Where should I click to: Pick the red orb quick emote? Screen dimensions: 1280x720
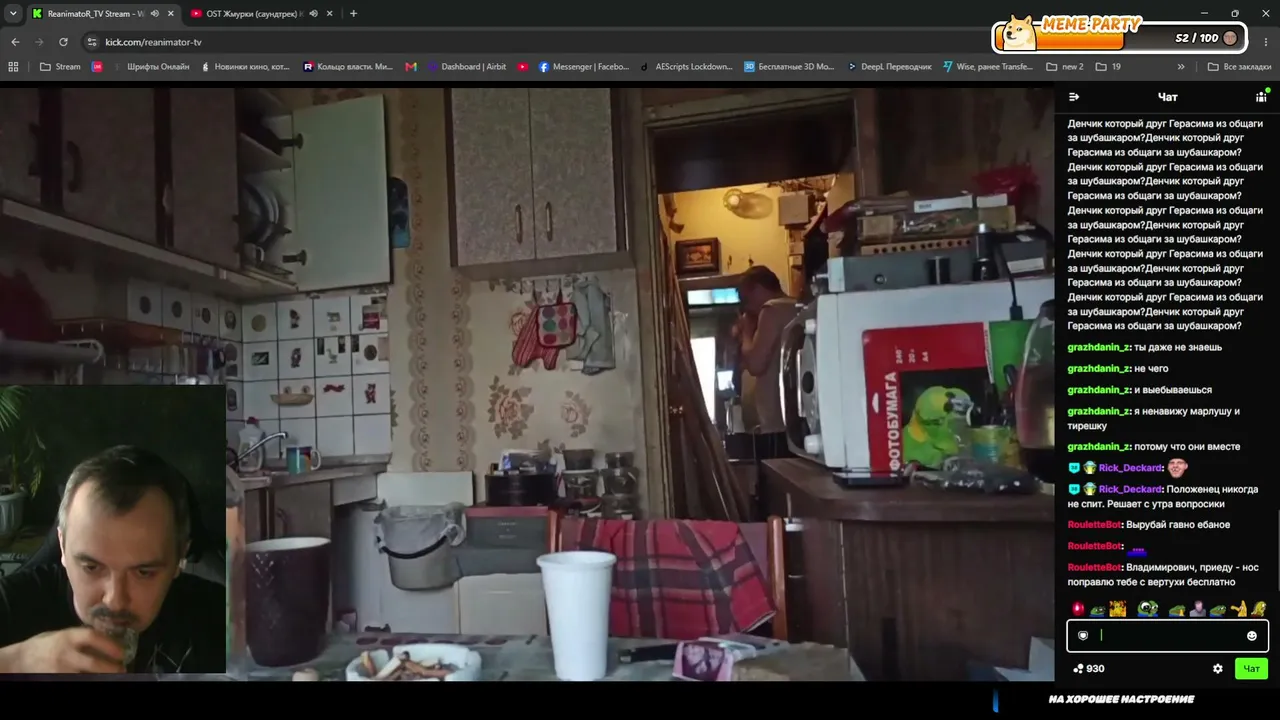pos(1078,608)
